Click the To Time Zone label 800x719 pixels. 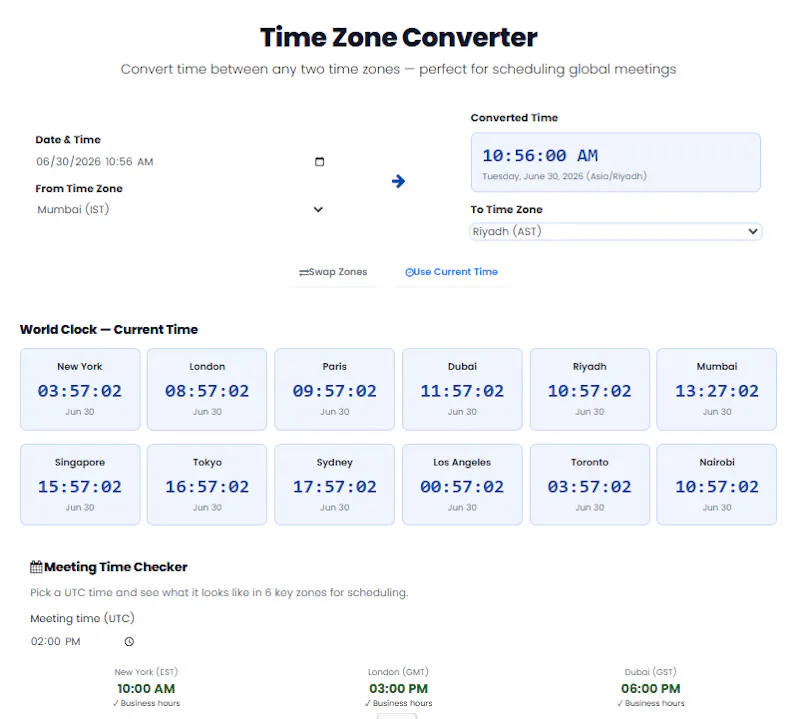[x=507, y=210]
